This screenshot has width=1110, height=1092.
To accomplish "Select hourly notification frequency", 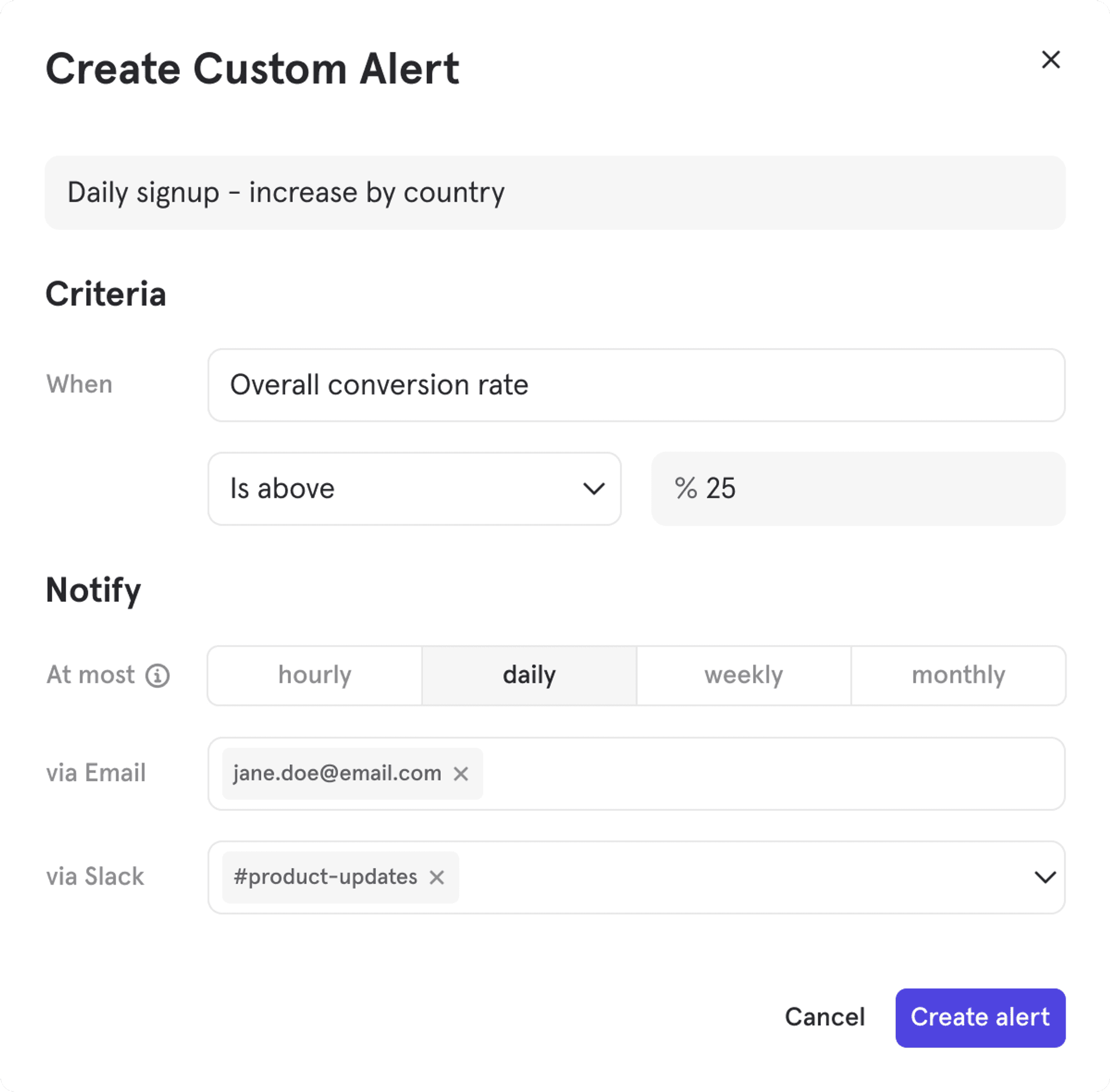I will pos(315,675).
